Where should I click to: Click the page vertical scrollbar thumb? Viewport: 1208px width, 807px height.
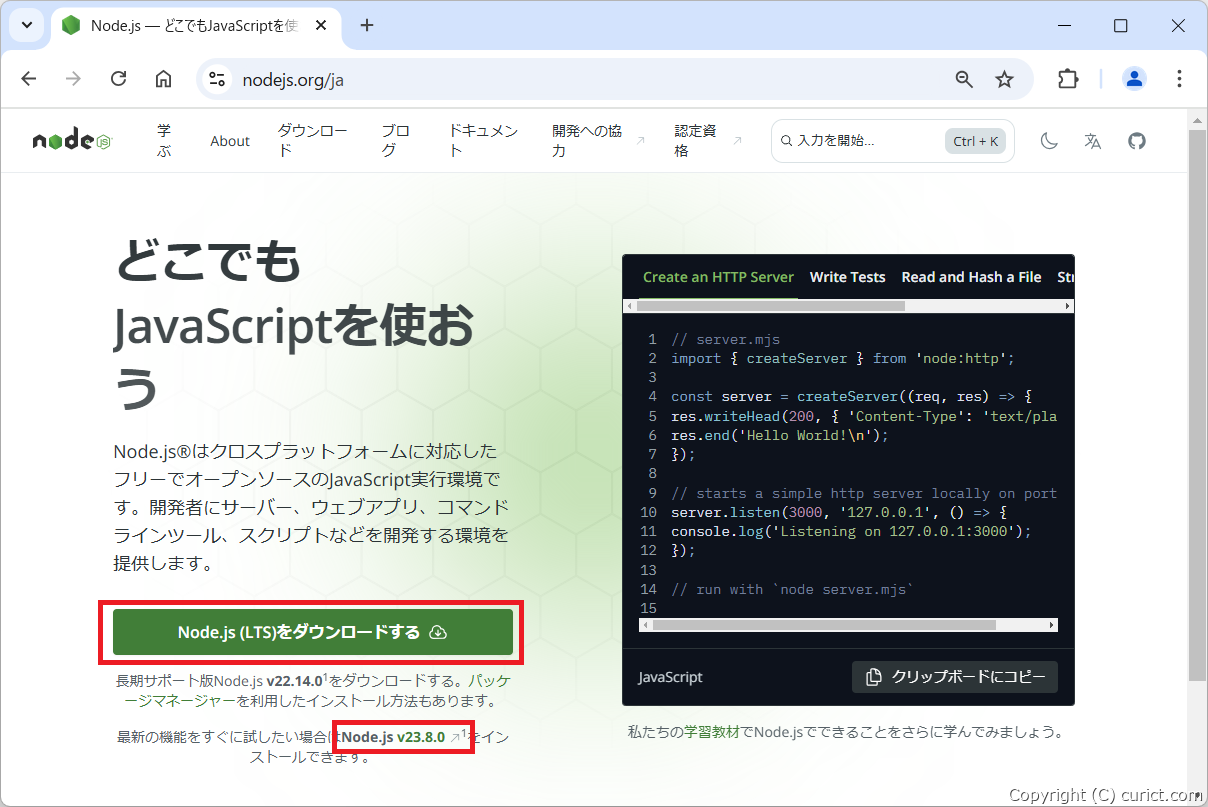click(x=1197, y=405)
